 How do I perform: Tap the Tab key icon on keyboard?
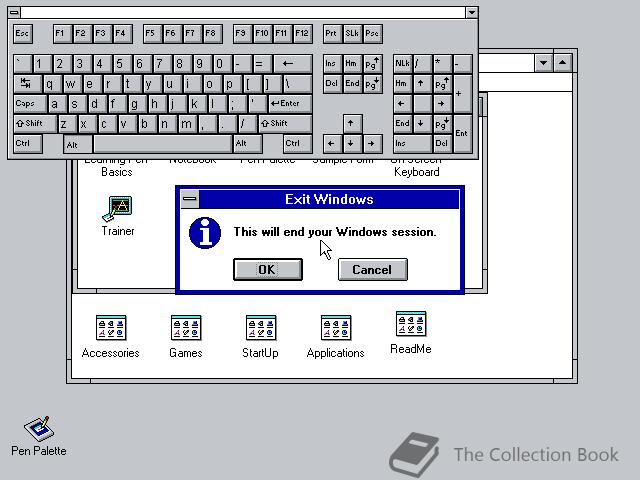pyautogui.click(x=28, y=84)
